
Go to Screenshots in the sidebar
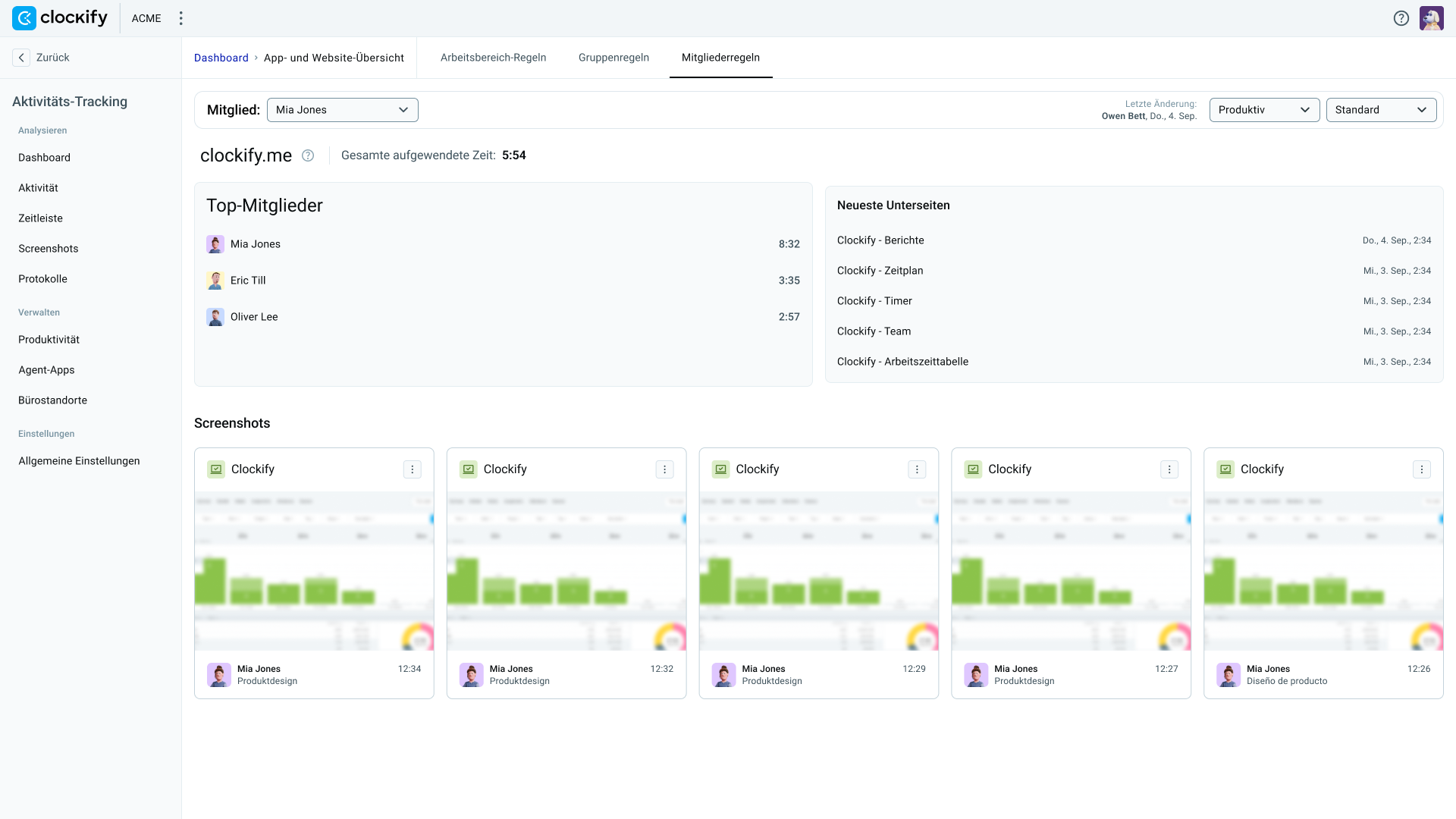49,249
